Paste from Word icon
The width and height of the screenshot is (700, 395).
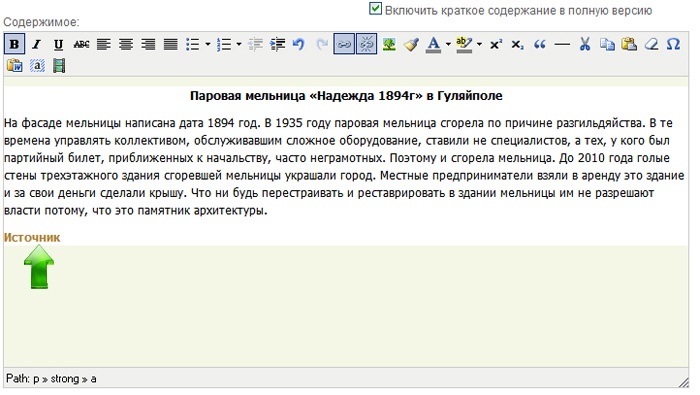[14, 66]
